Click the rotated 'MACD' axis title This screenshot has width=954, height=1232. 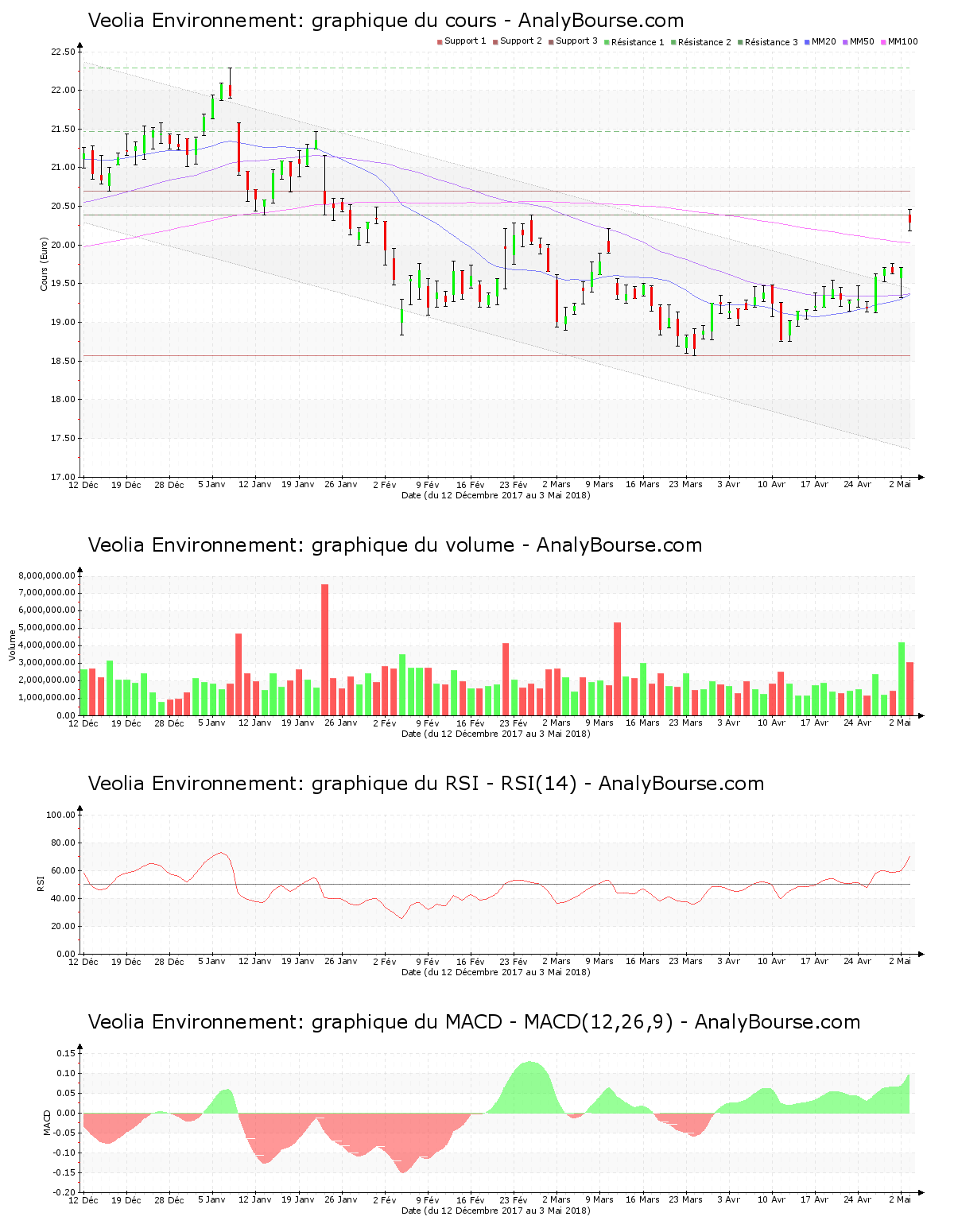(x=47, y=1122)
